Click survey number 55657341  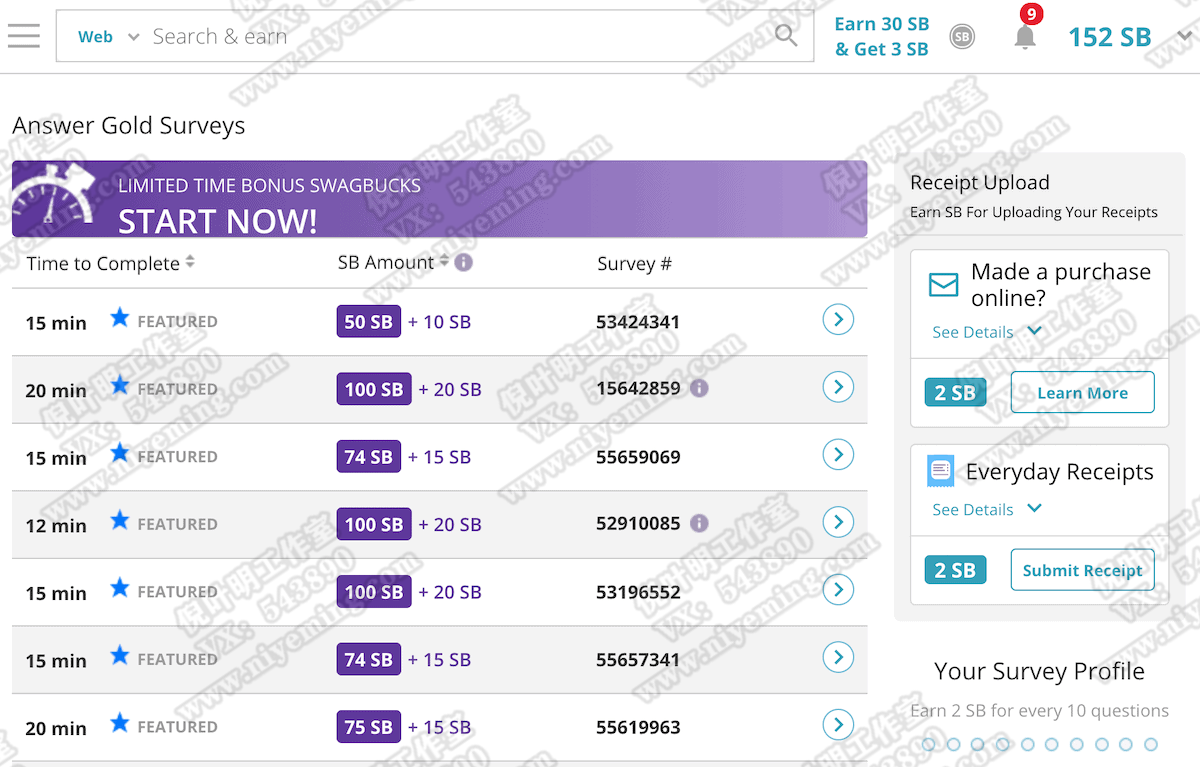(638, 660)
